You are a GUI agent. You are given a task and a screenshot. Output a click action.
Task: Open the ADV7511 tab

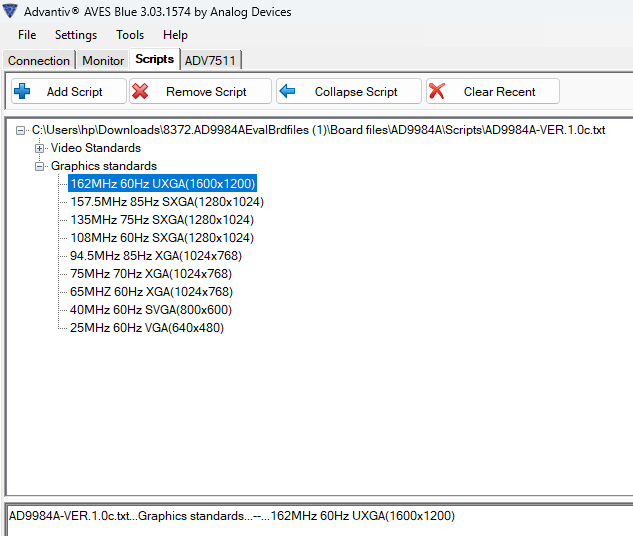[x=210, y=61]
